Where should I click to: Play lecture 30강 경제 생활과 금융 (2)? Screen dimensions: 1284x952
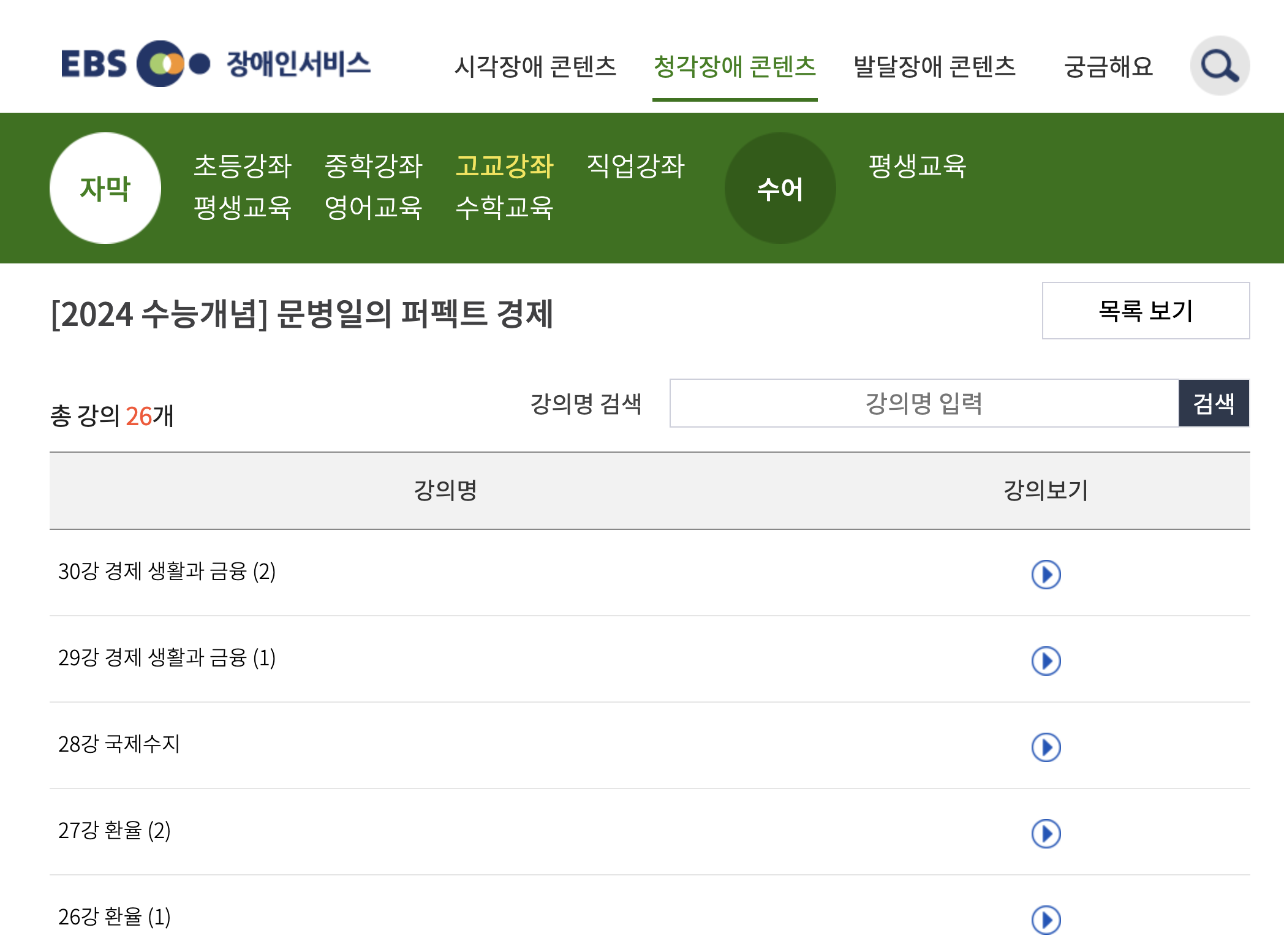coord(1048,575)
